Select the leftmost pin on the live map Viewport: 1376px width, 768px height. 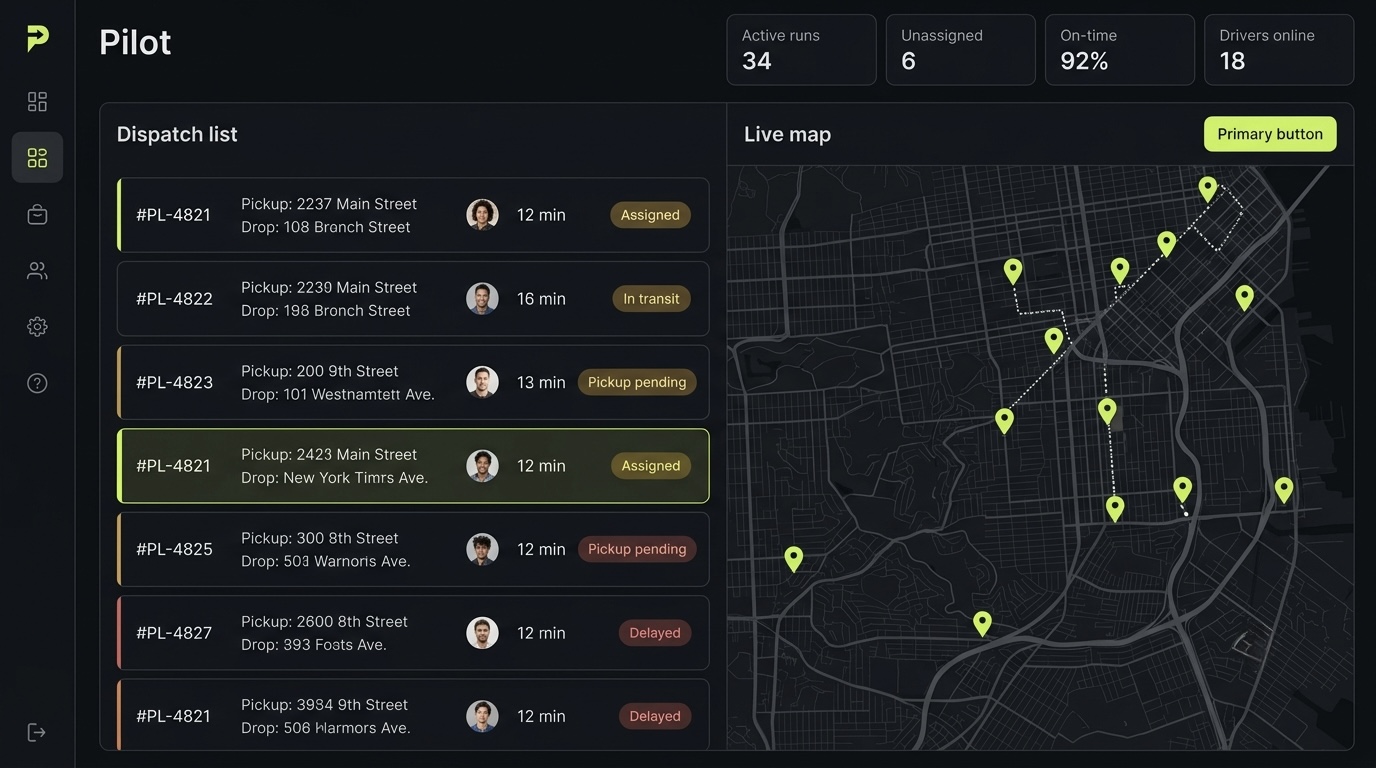[x=793, y=558]
